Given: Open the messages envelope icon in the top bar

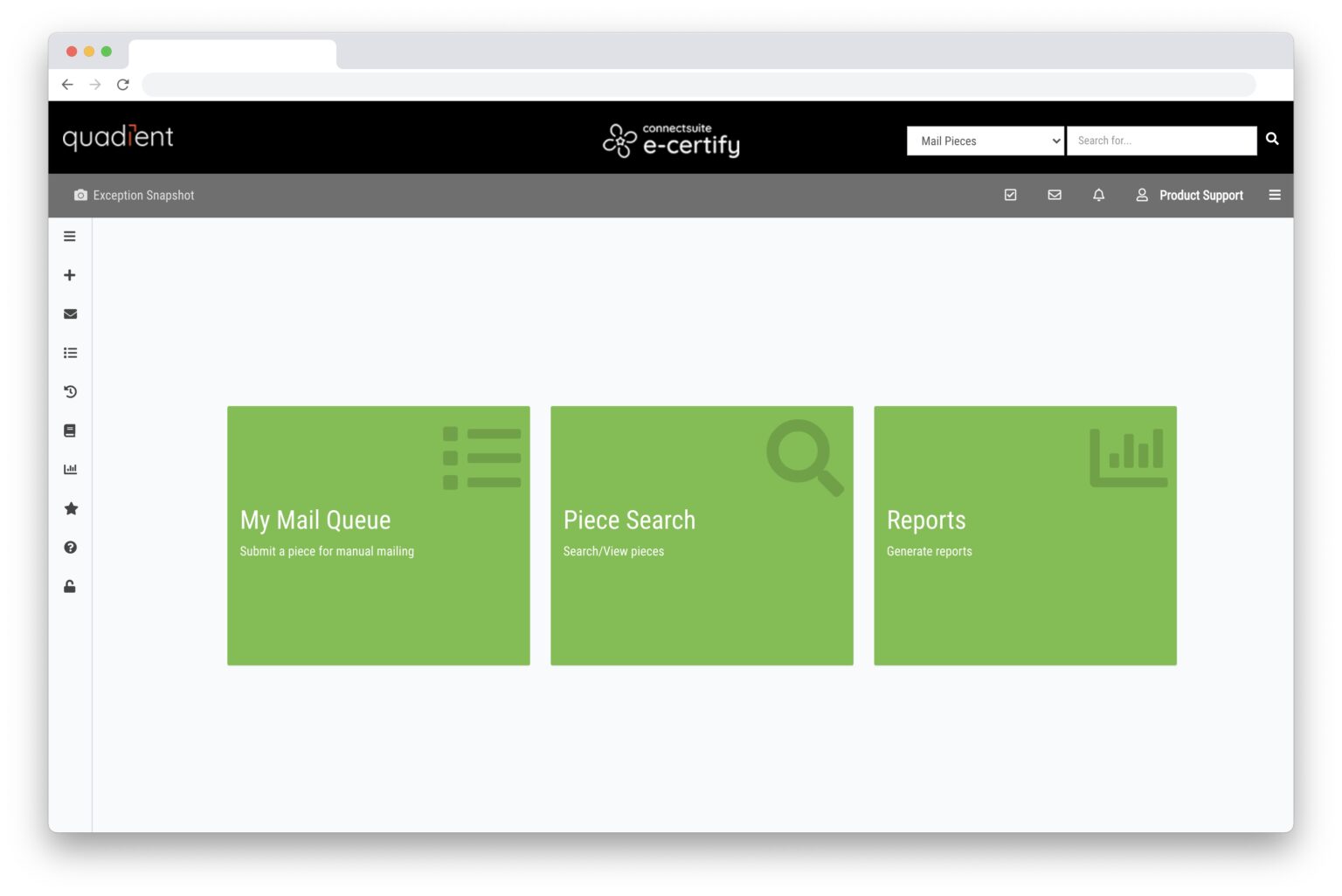Looking at the screenshot, I should [1055, 195].
